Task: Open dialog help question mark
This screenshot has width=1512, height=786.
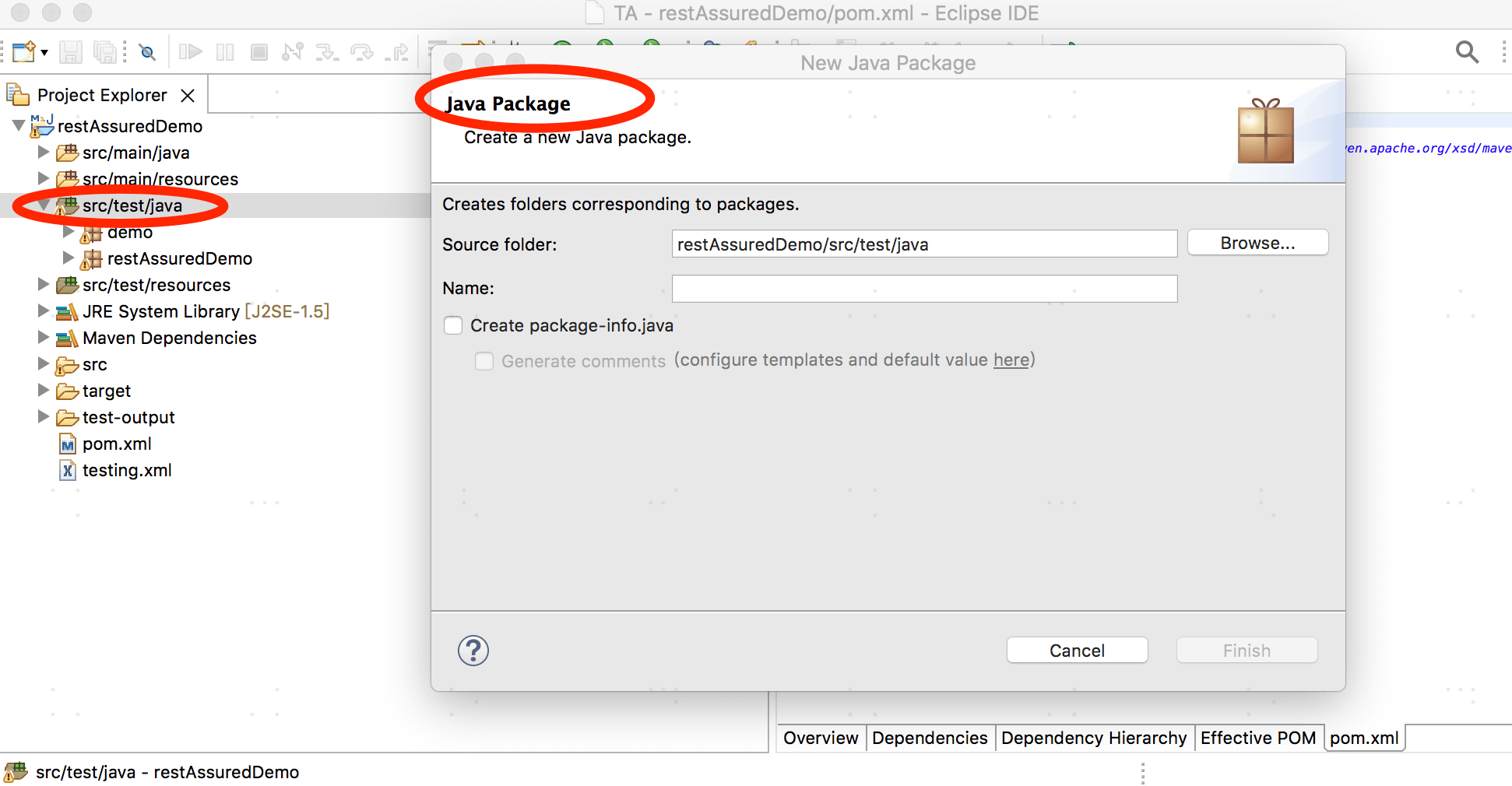Action: 473,651
